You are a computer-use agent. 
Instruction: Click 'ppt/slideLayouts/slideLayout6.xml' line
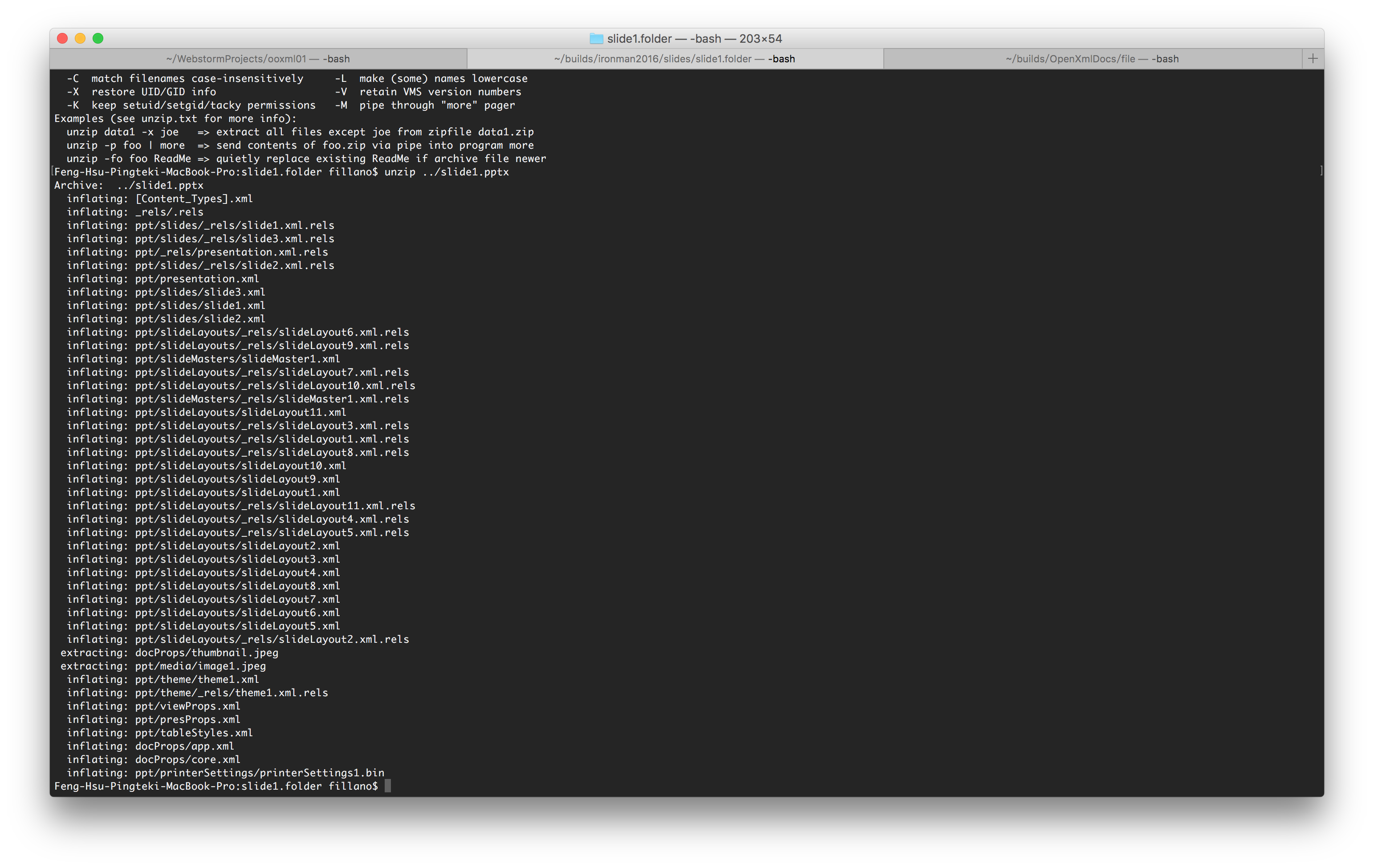coord(203,612)
